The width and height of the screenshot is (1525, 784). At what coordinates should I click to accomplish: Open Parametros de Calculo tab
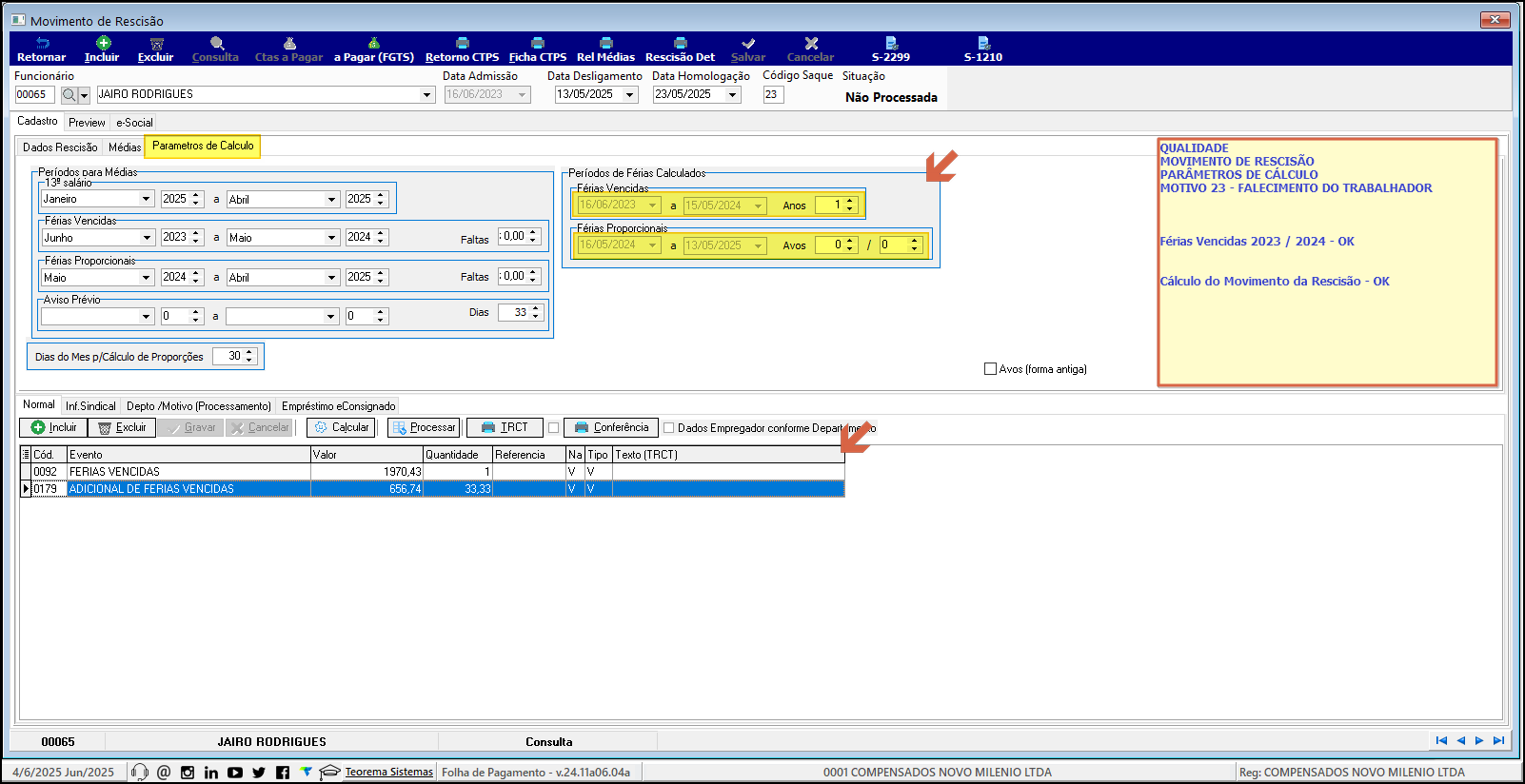pyautogui.click(x=203, y=147)
